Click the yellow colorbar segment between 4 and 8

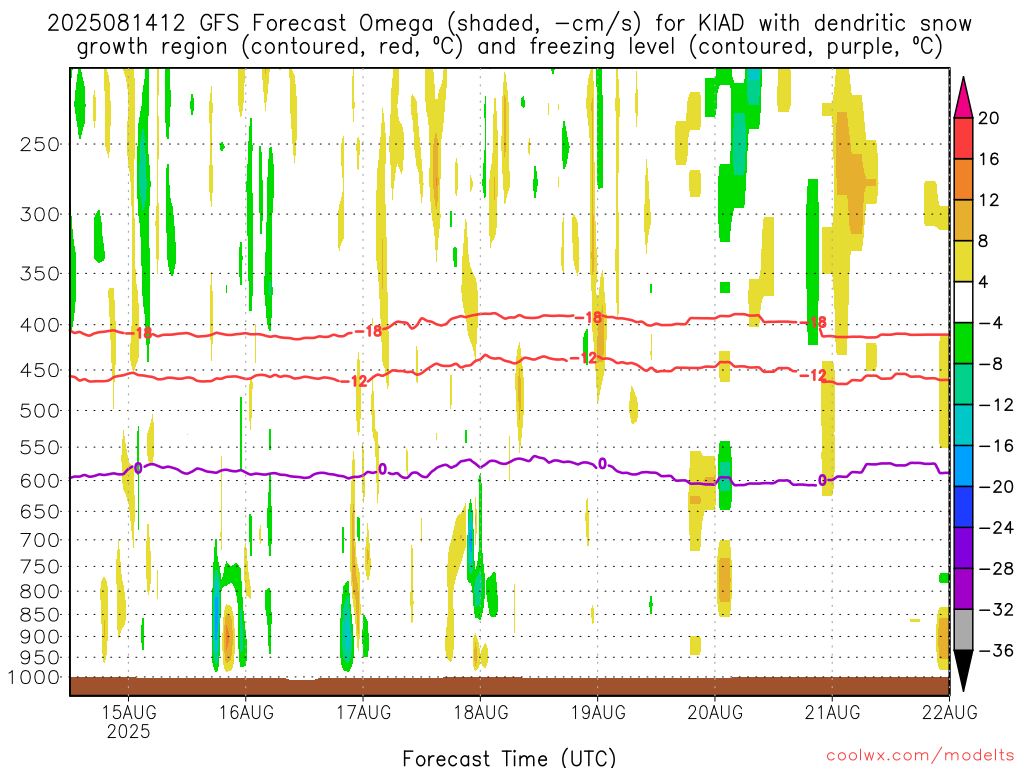pyautogui.click(x=963, y=261)
